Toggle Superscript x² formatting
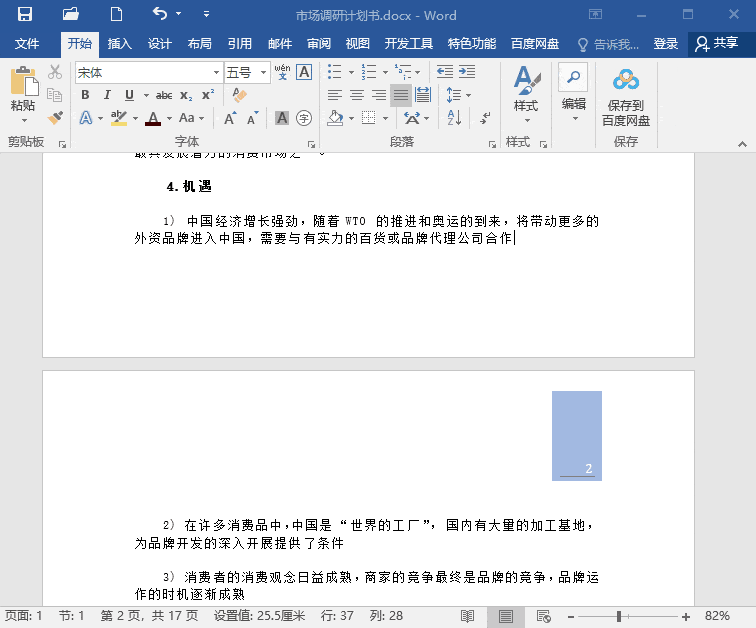This screenshot has width=756, height=628. coord(208,95)
